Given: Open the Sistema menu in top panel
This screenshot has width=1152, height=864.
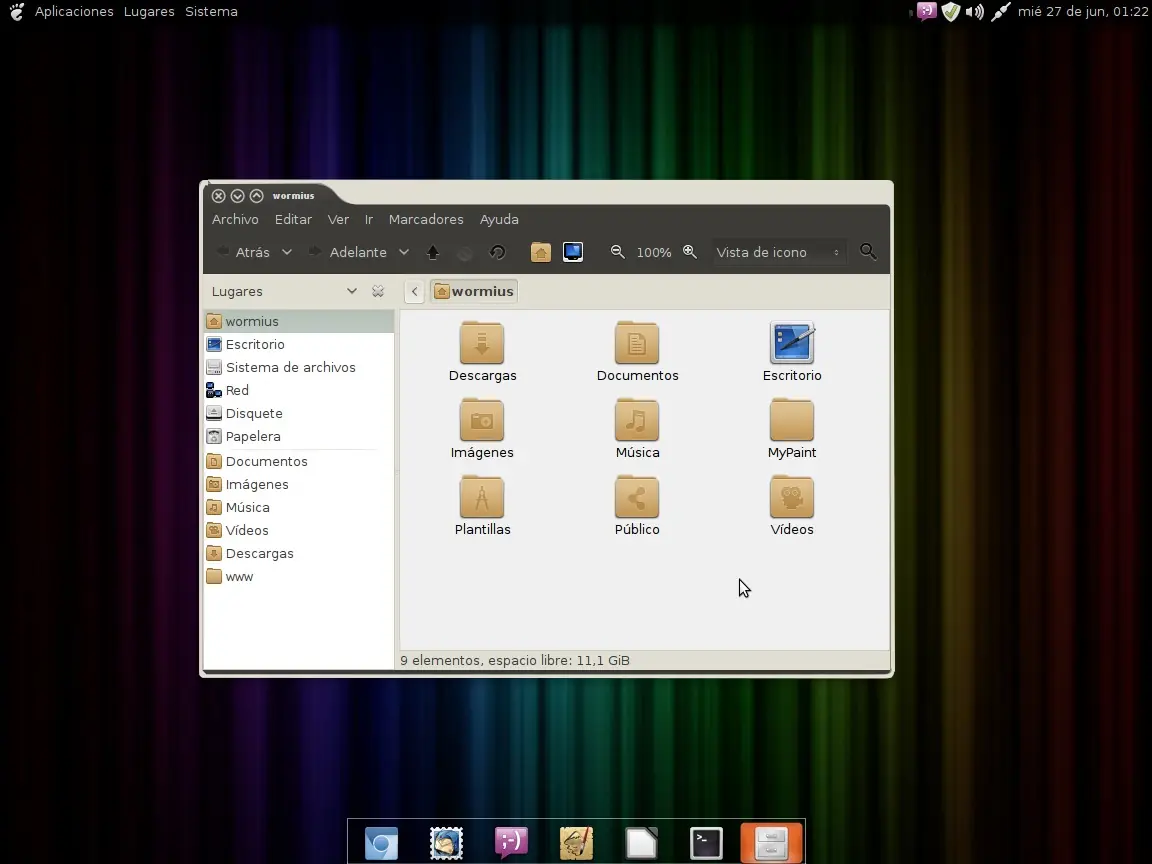Looking at the screenshot, I should 211,11.
